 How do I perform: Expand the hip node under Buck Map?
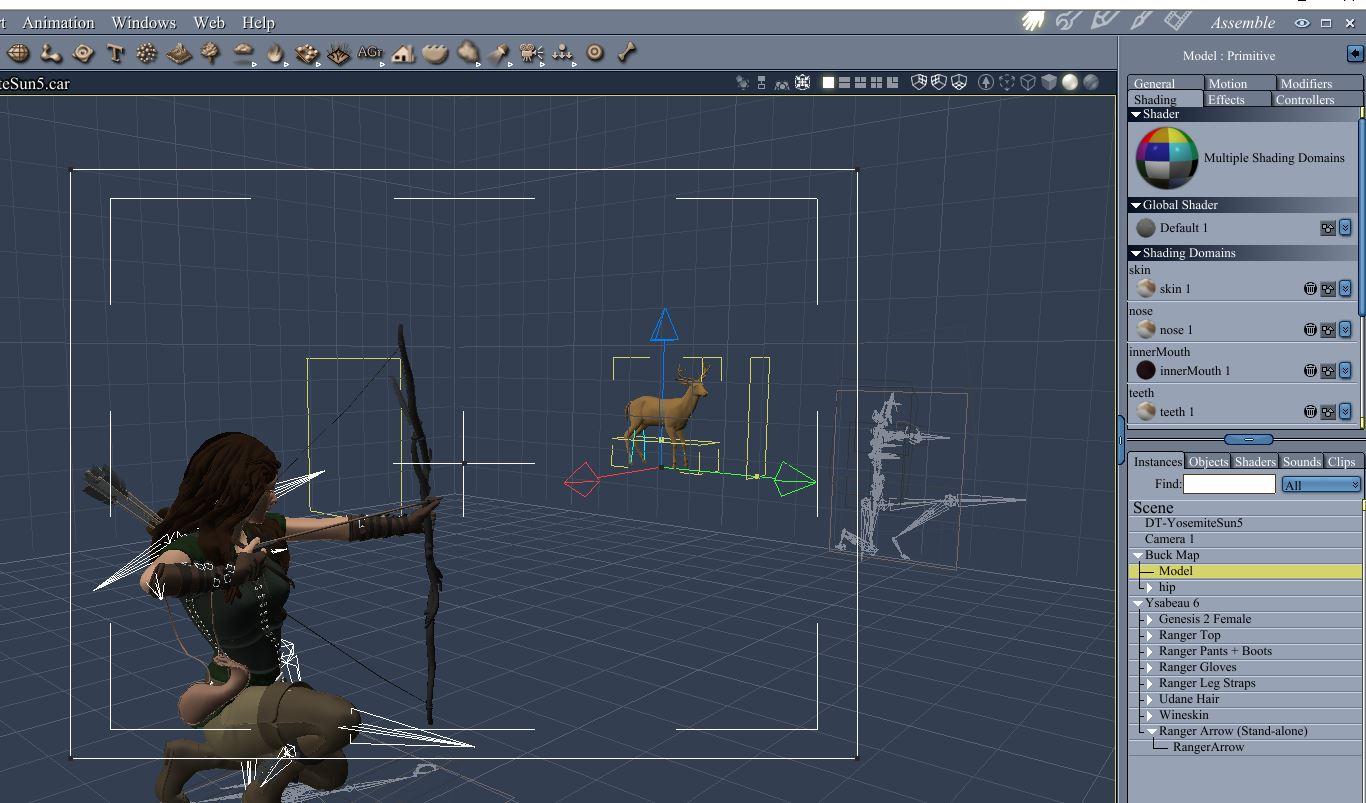click(x=1150, y=588)
